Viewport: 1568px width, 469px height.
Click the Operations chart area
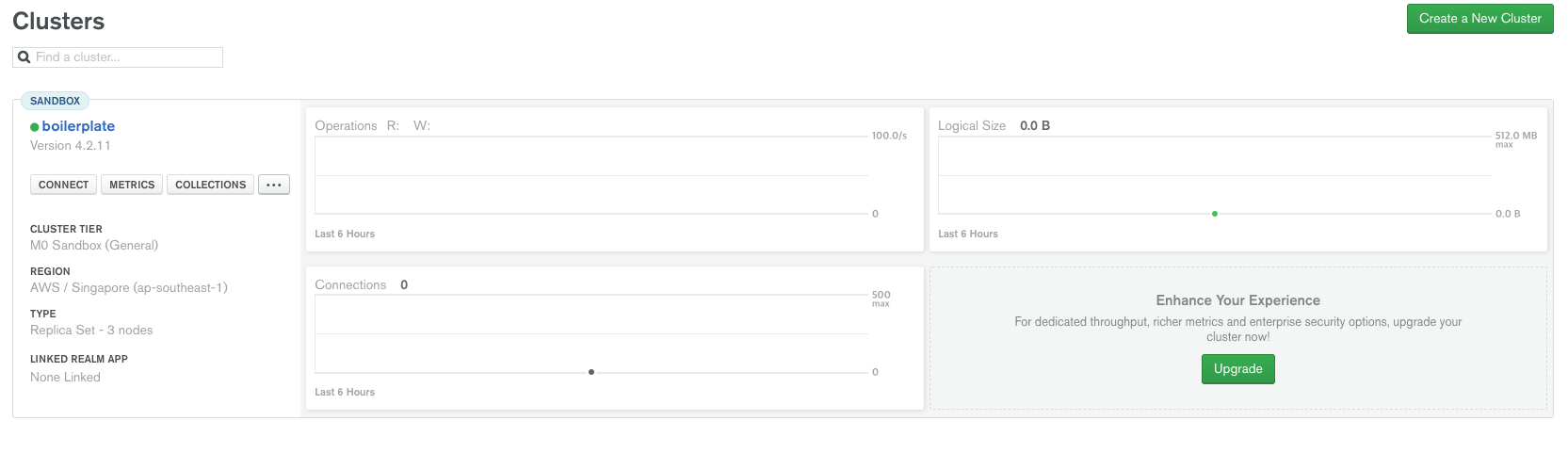(x=591, y=176)
